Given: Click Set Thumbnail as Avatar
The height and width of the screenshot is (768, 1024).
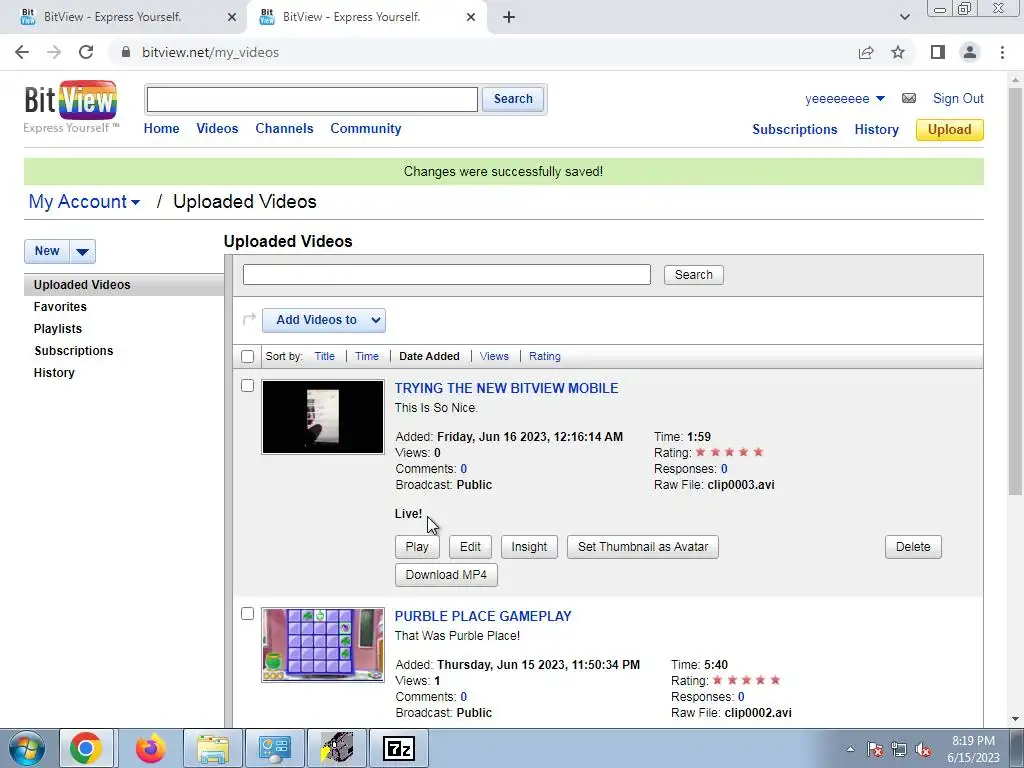Looking at the screenshot, I should 643,547.
